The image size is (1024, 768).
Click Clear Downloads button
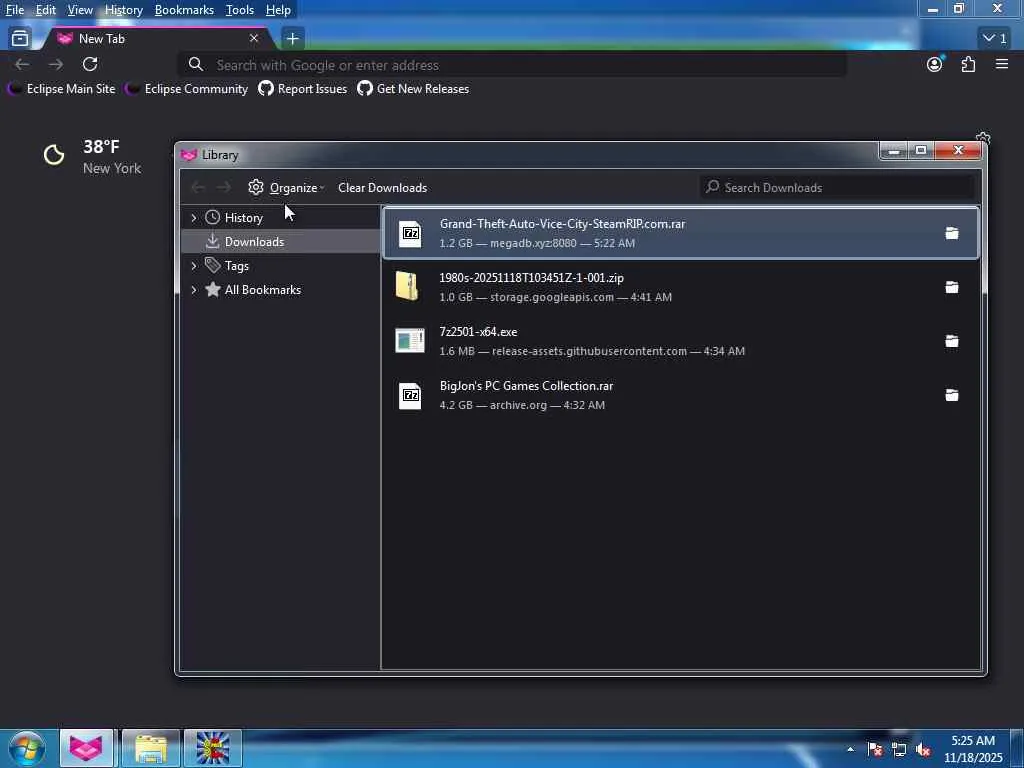(383, 188)
